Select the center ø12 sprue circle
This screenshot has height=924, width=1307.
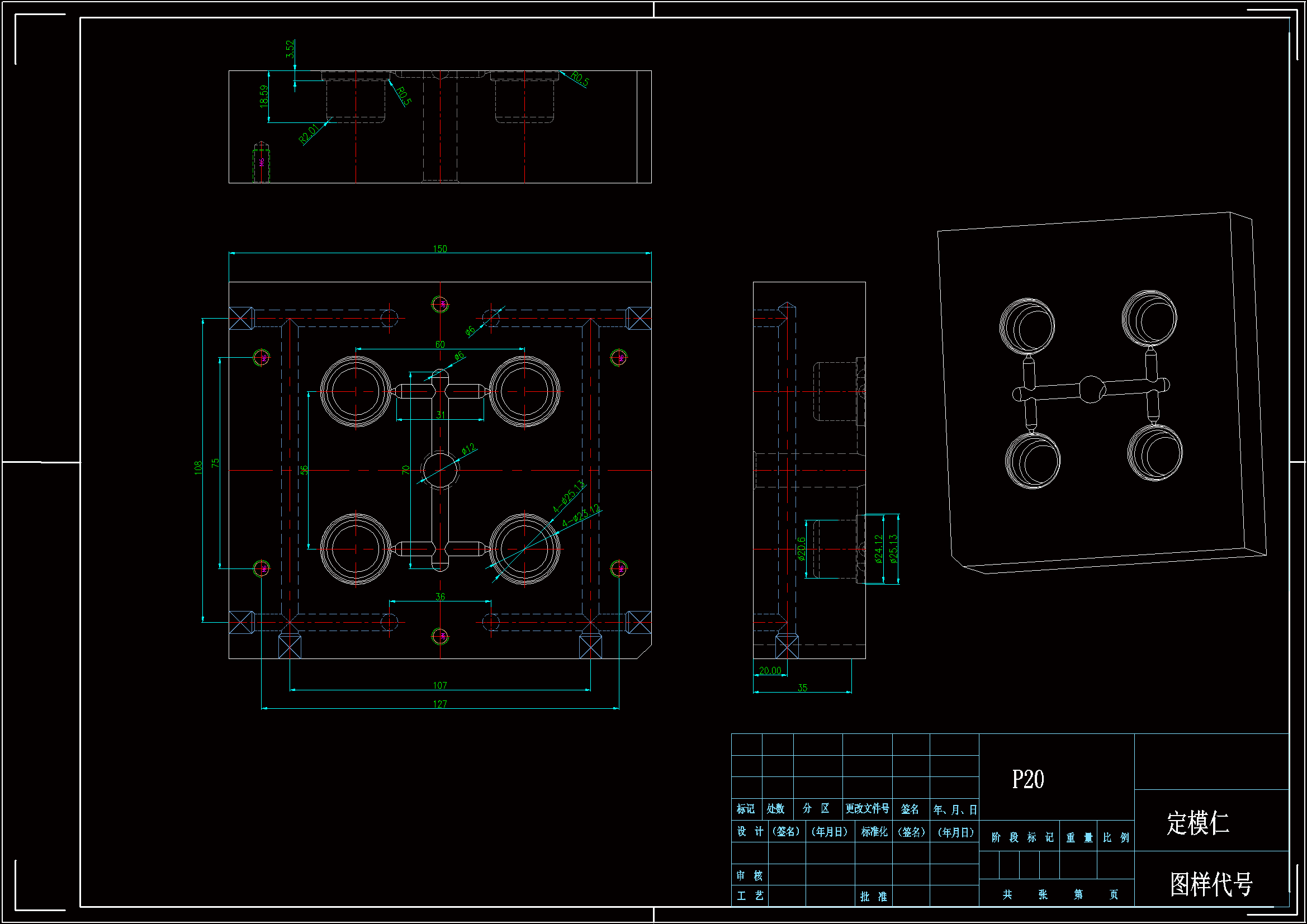click(439, 471)
